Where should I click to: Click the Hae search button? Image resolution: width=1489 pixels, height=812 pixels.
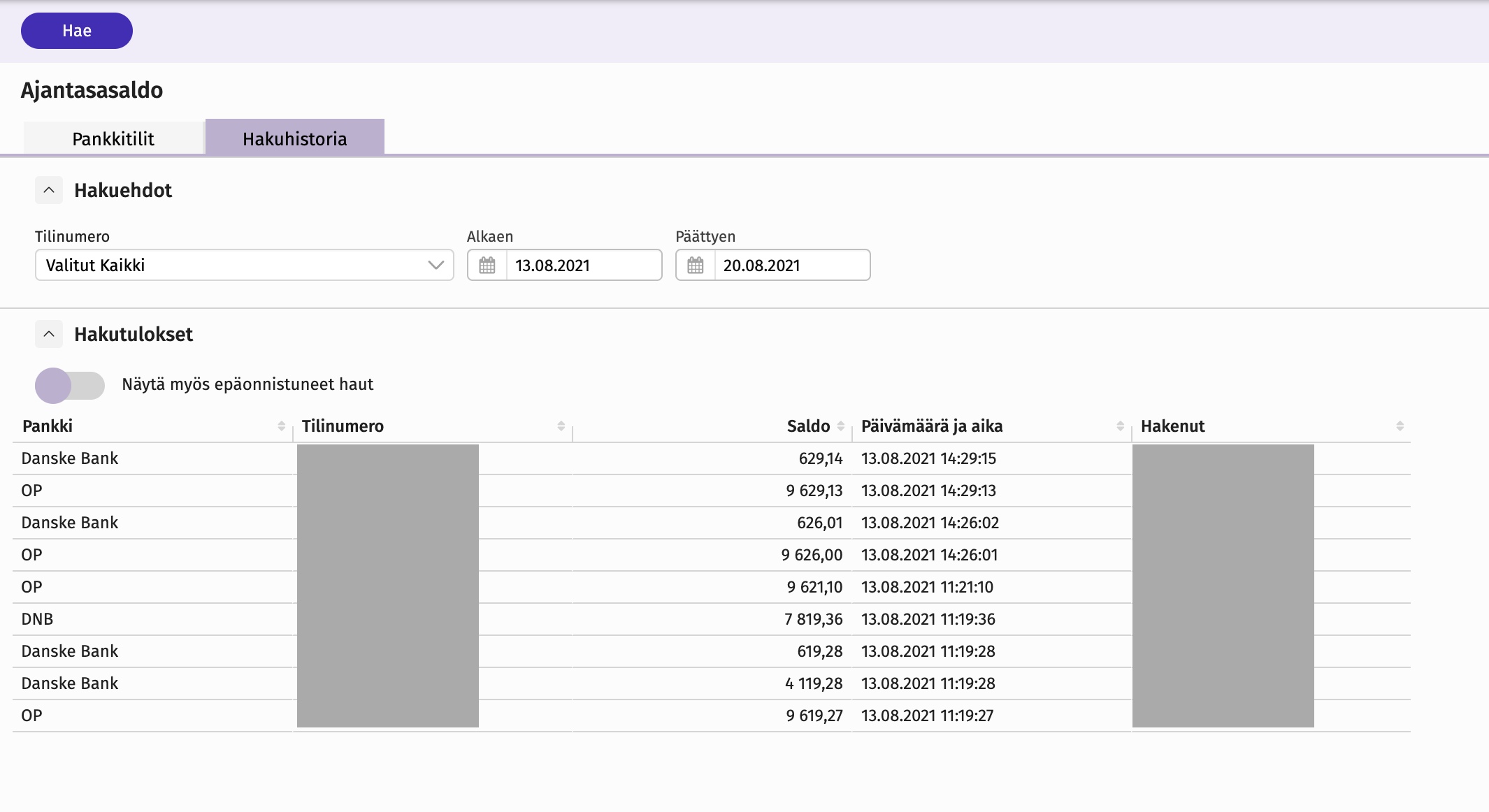point(77,31)
